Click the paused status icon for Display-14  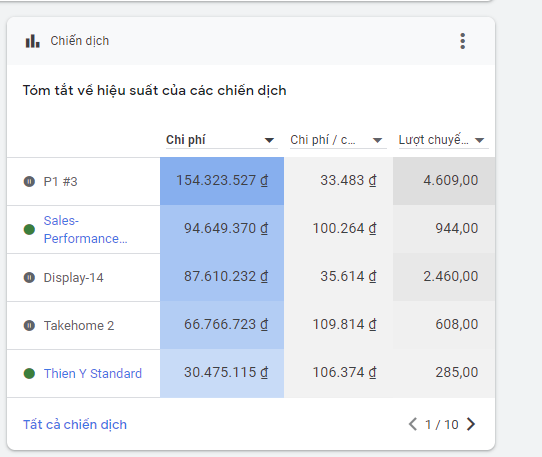[x=29, y=277]
